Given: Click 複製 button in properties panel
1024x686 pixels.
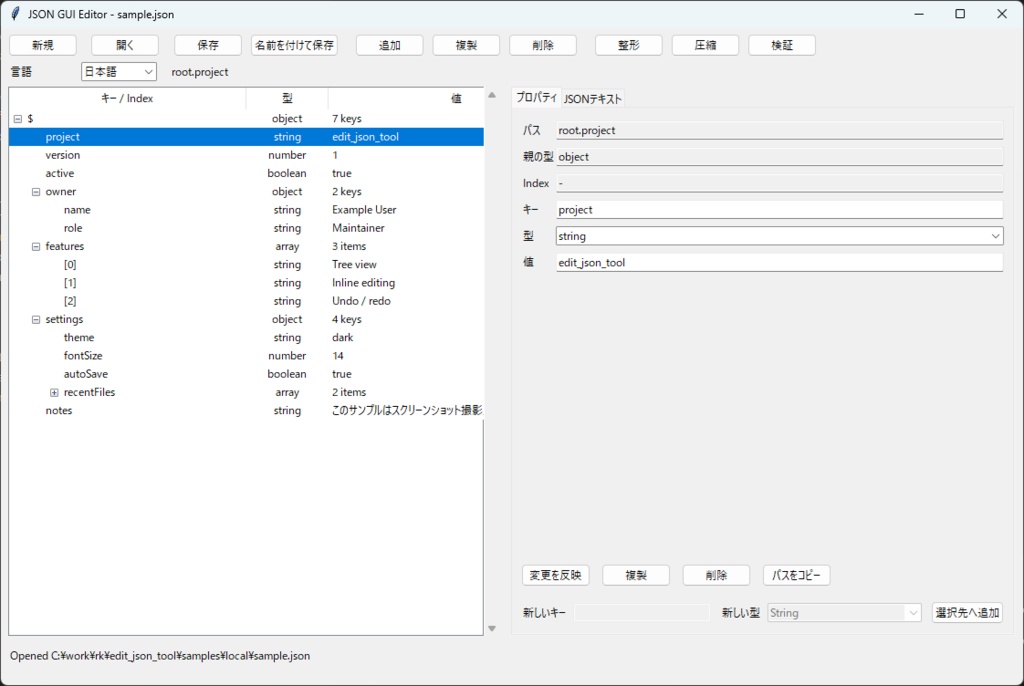Looking at the screenshot, I should tap(636, 575).
